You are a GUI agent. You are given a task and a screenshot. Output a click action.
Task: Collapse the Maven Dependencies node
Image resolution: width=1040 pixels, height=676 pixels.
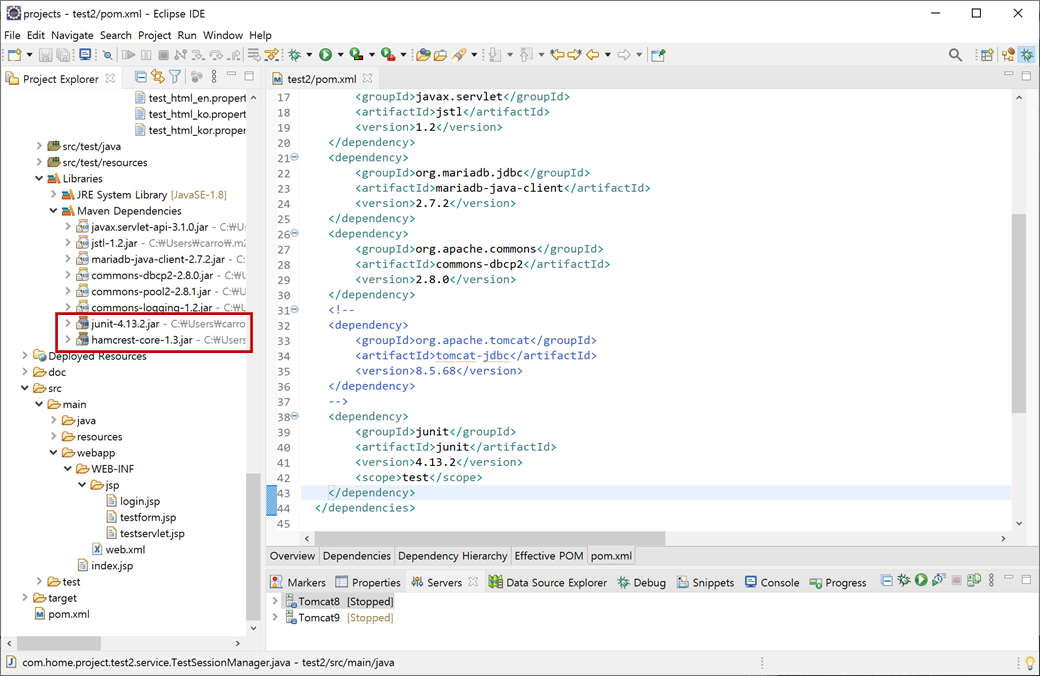(53, 211)
